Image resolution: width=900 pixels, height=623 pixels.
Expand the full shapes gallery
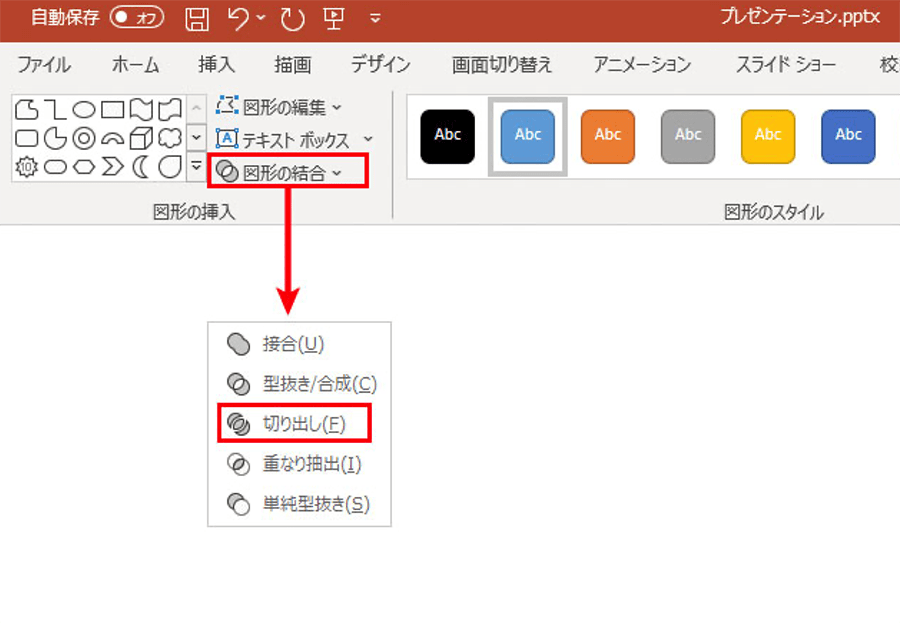coord(196,167)
